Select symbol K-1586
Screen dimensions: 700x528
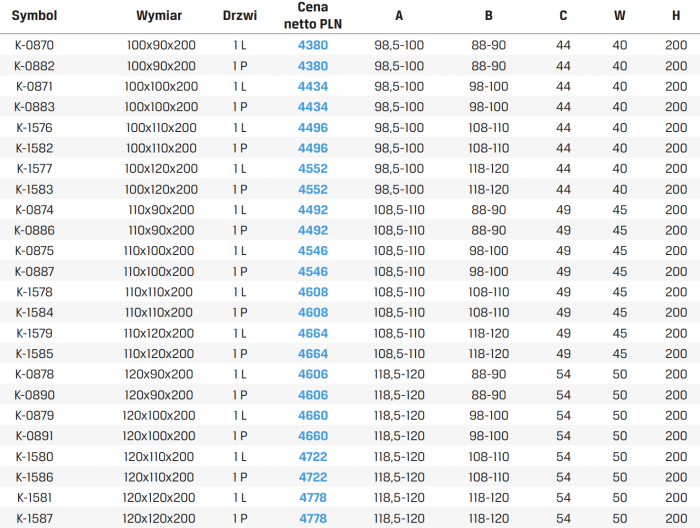pos(34,477)
